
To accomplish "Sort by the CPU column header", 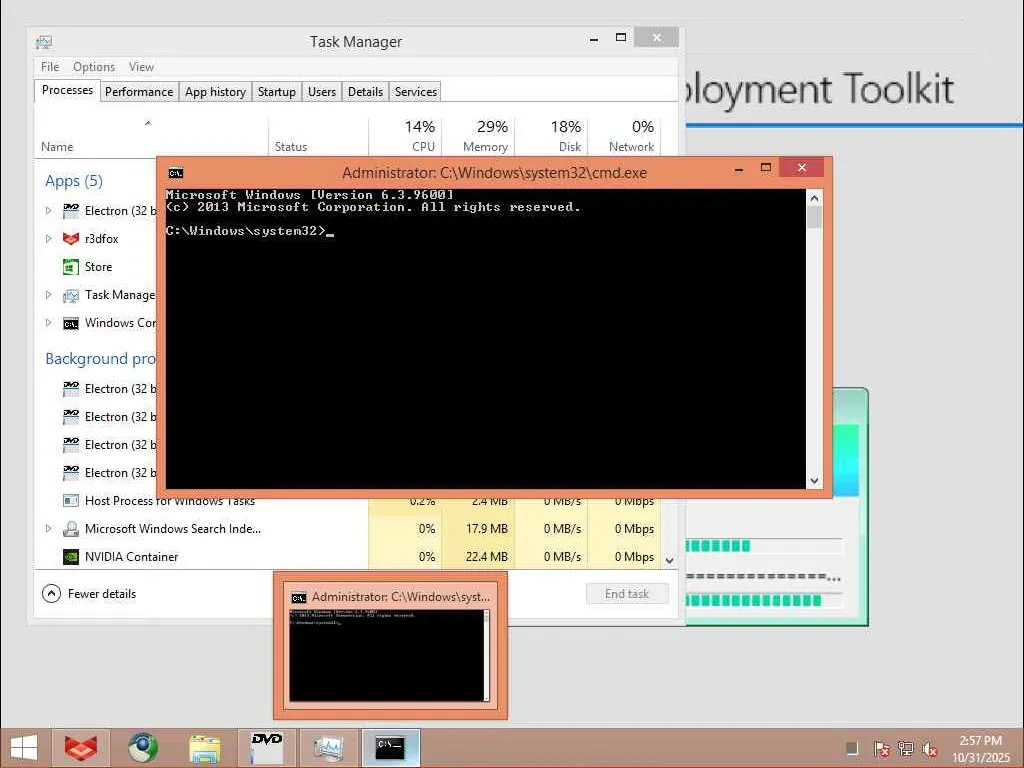I will coord(406,136).
